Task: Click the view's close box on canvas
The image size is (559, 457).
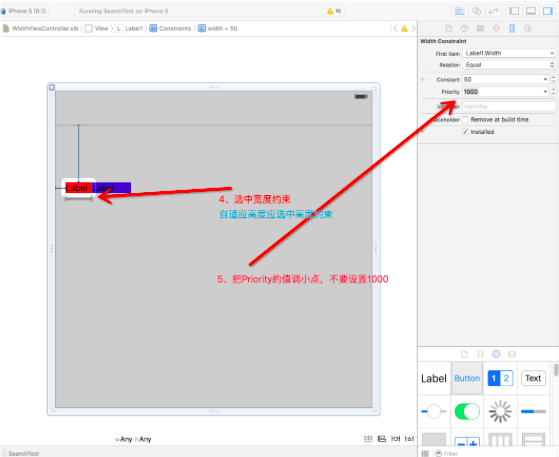Action: click(52, 87)
